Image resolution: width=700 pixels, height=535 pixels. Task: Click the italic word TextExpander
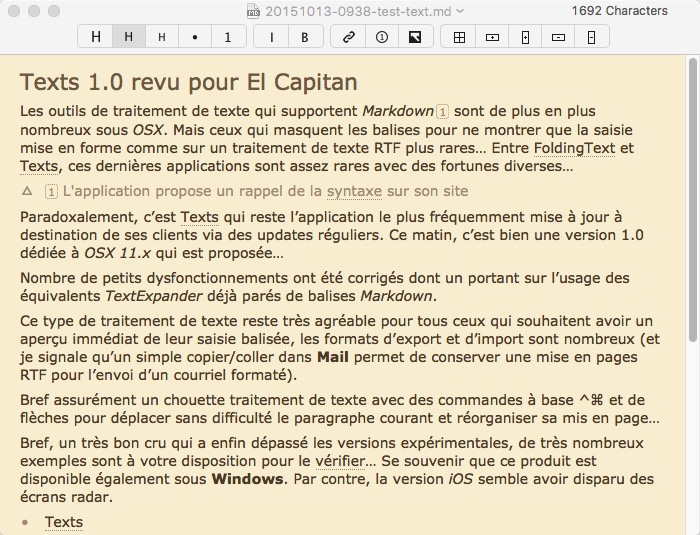[154, 296]
